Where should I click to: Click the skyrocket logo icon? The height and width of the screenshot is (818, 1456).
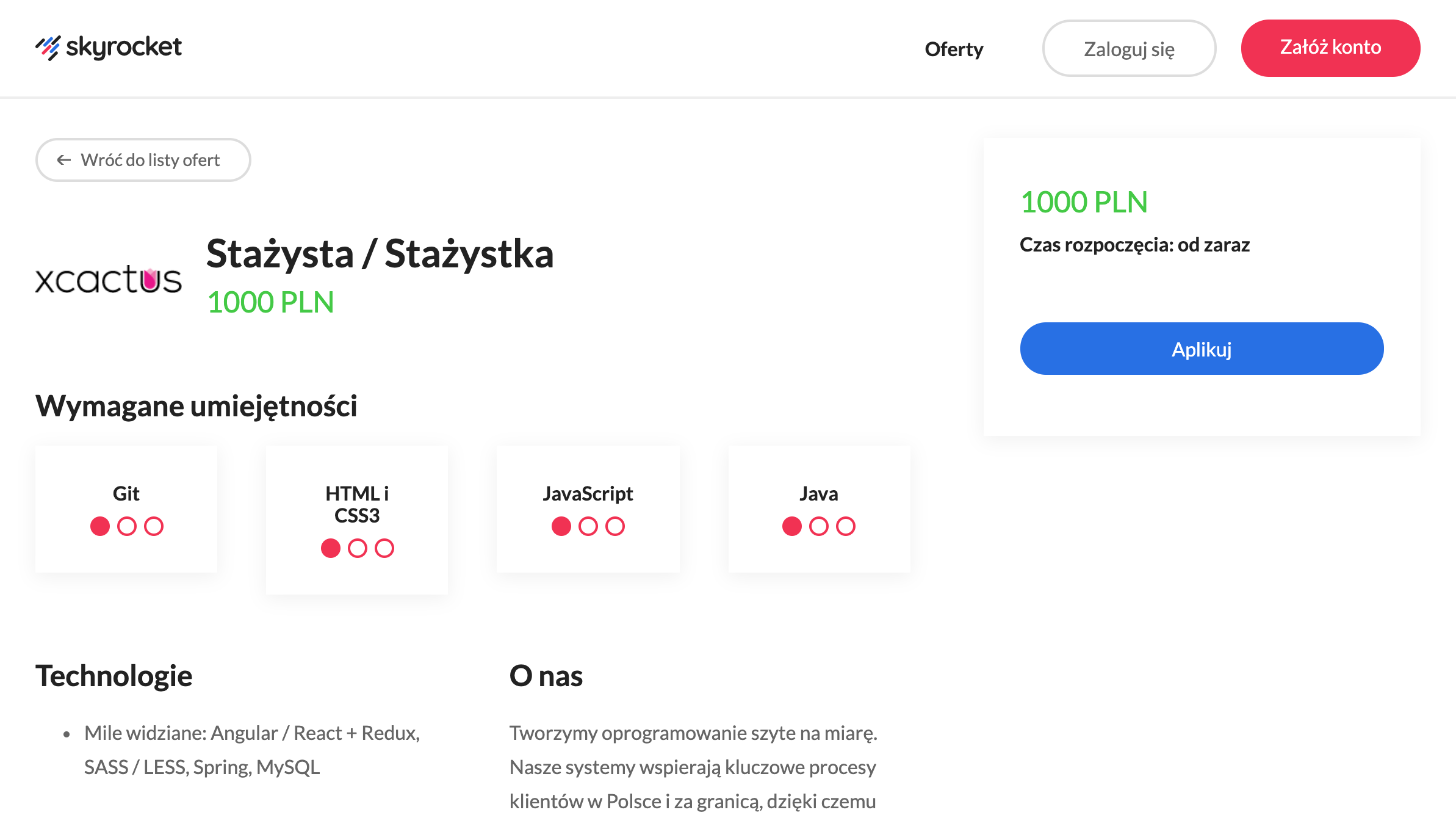coord(48,48)
